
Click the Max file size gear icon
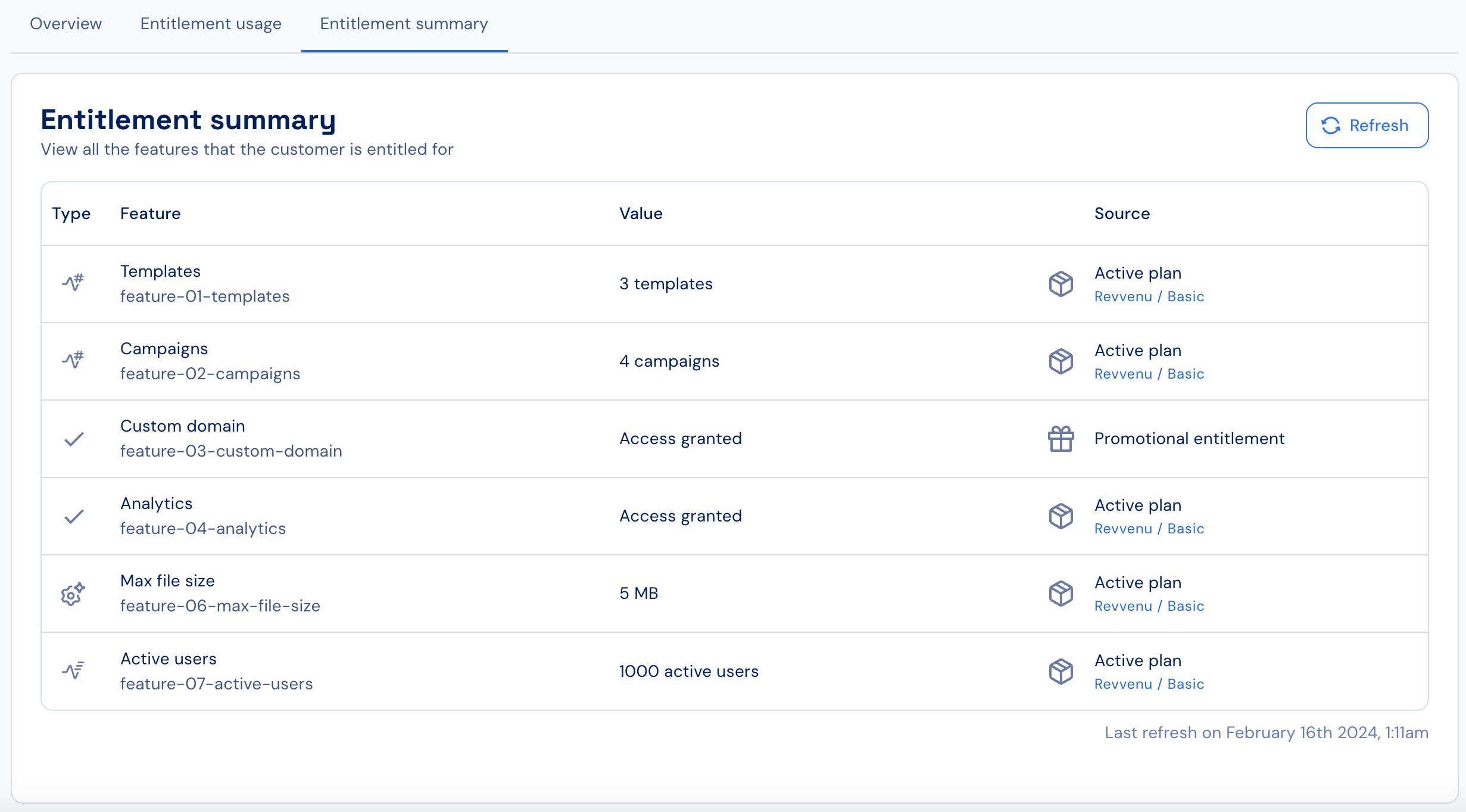click(73, 594)
